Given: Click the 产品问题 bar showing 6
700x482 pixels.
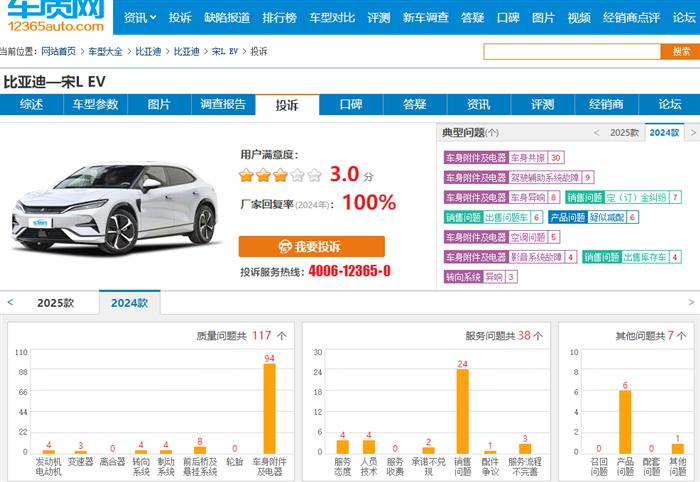Looking at the screenshot, I should [x=625, y=422].
